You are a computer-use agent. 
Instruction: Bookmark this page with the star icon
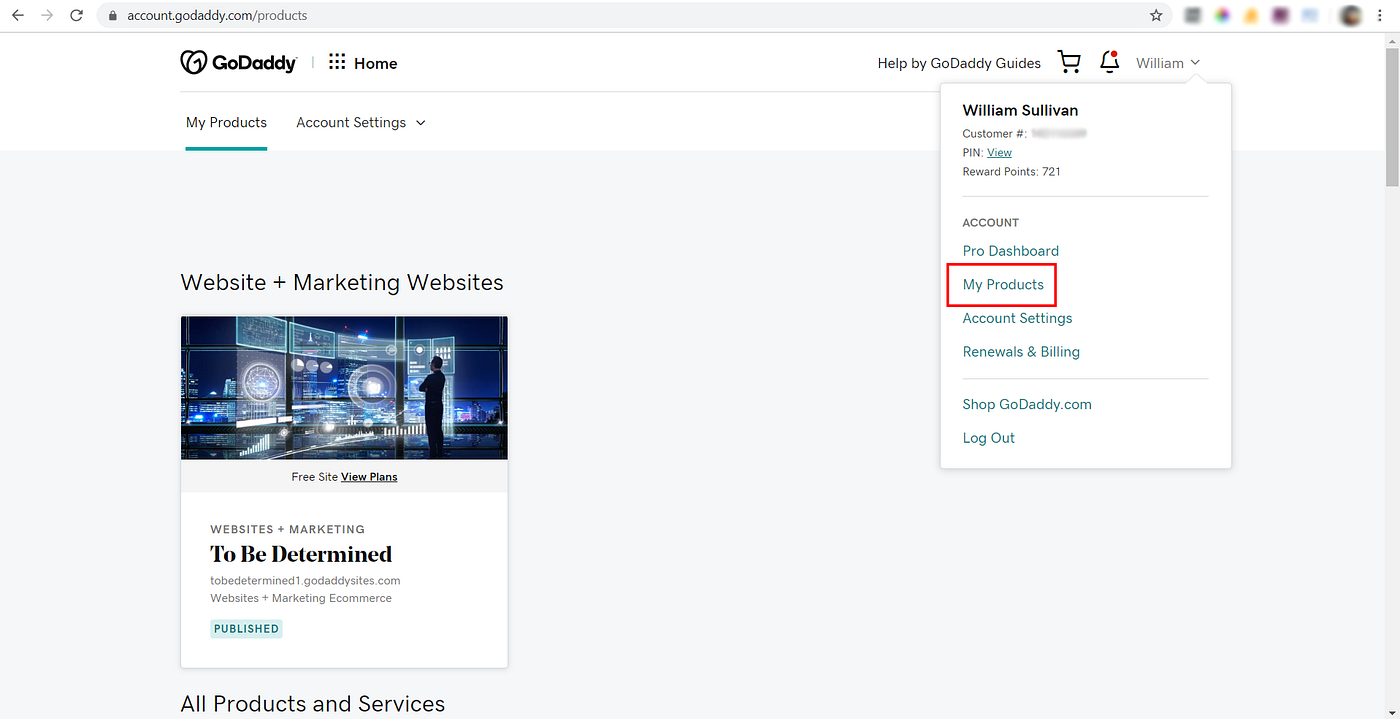point(1156,15)
